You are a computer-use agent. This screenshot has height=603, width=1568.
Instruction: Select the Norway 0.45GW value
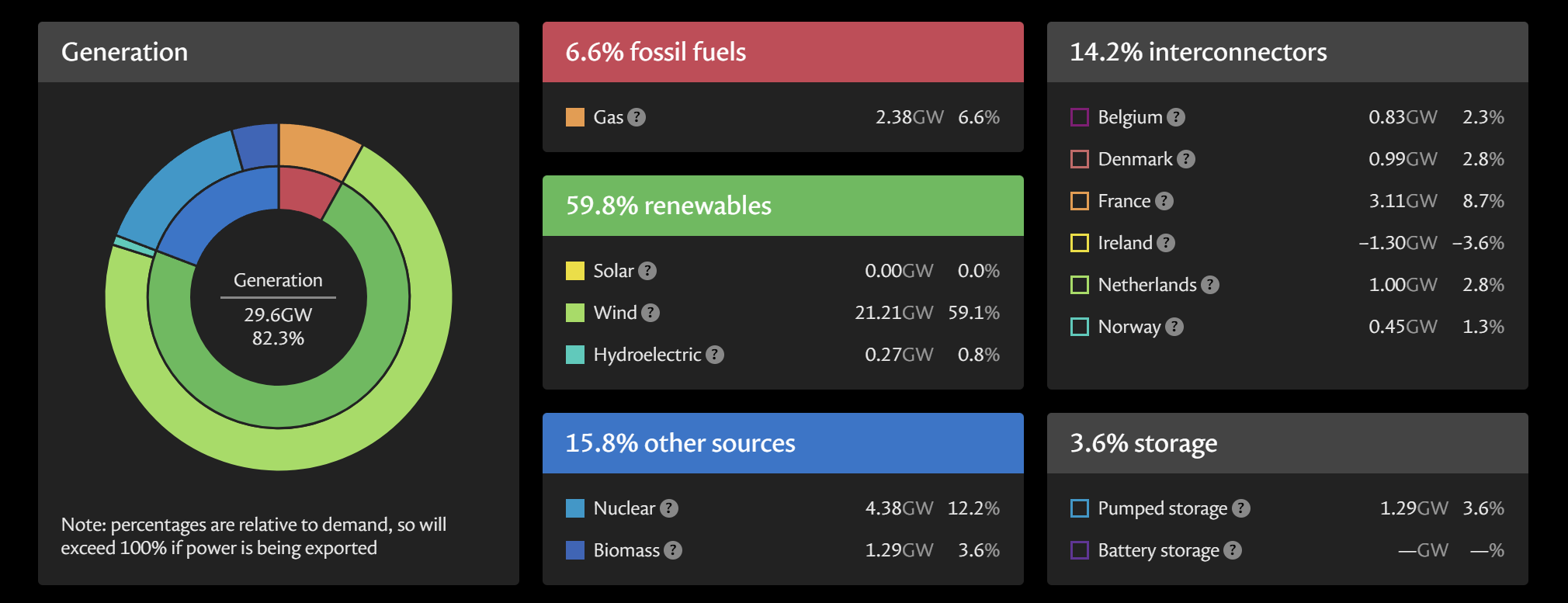(1403, 327)
